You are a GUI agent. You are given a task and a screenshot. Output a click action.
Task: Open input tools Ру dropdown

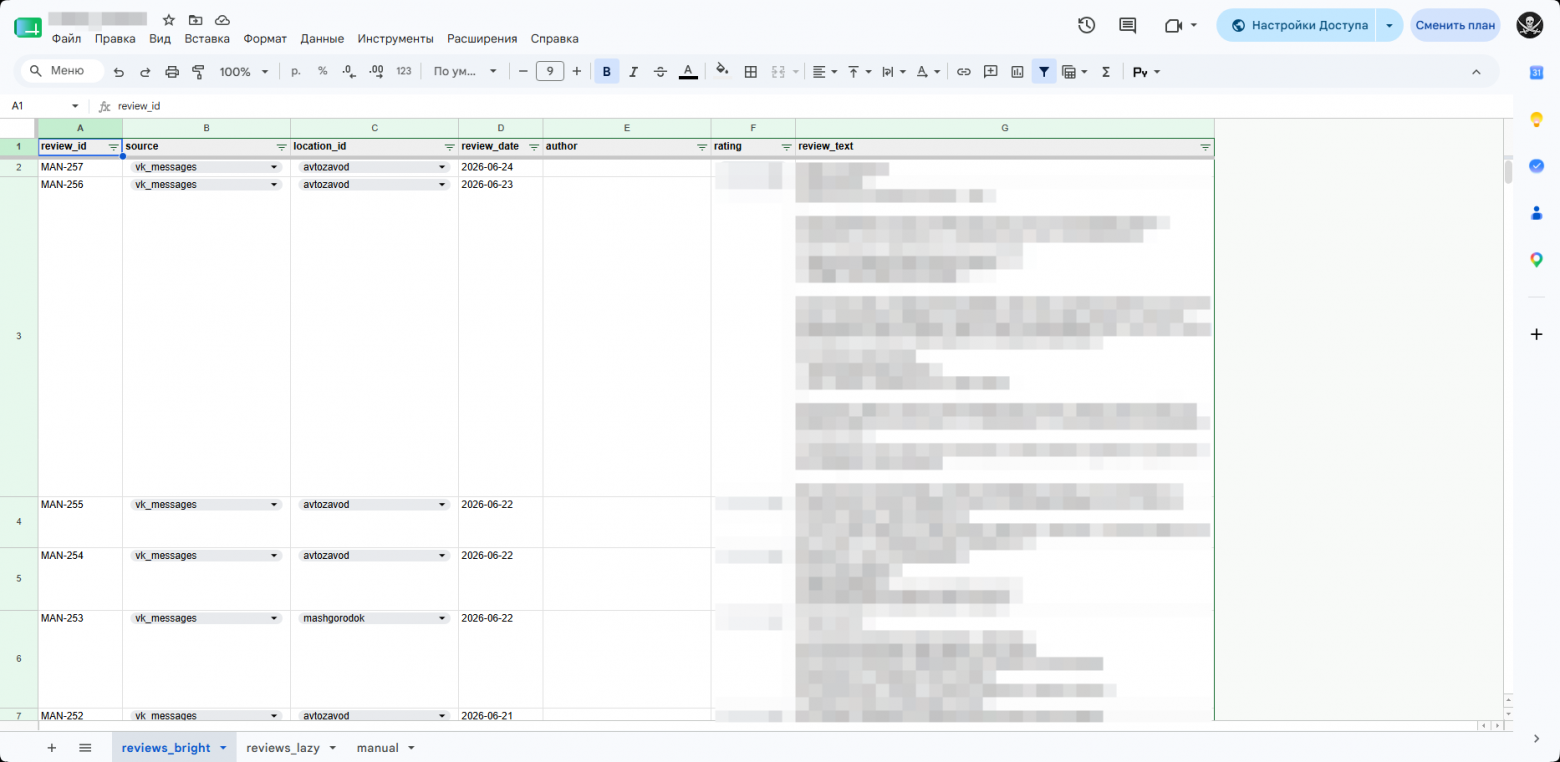tap(1146, 71)
